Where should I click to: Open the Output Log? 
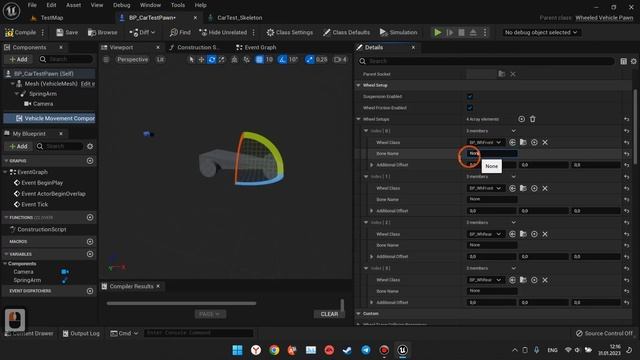pyautogui.click(x=81, y=333)
